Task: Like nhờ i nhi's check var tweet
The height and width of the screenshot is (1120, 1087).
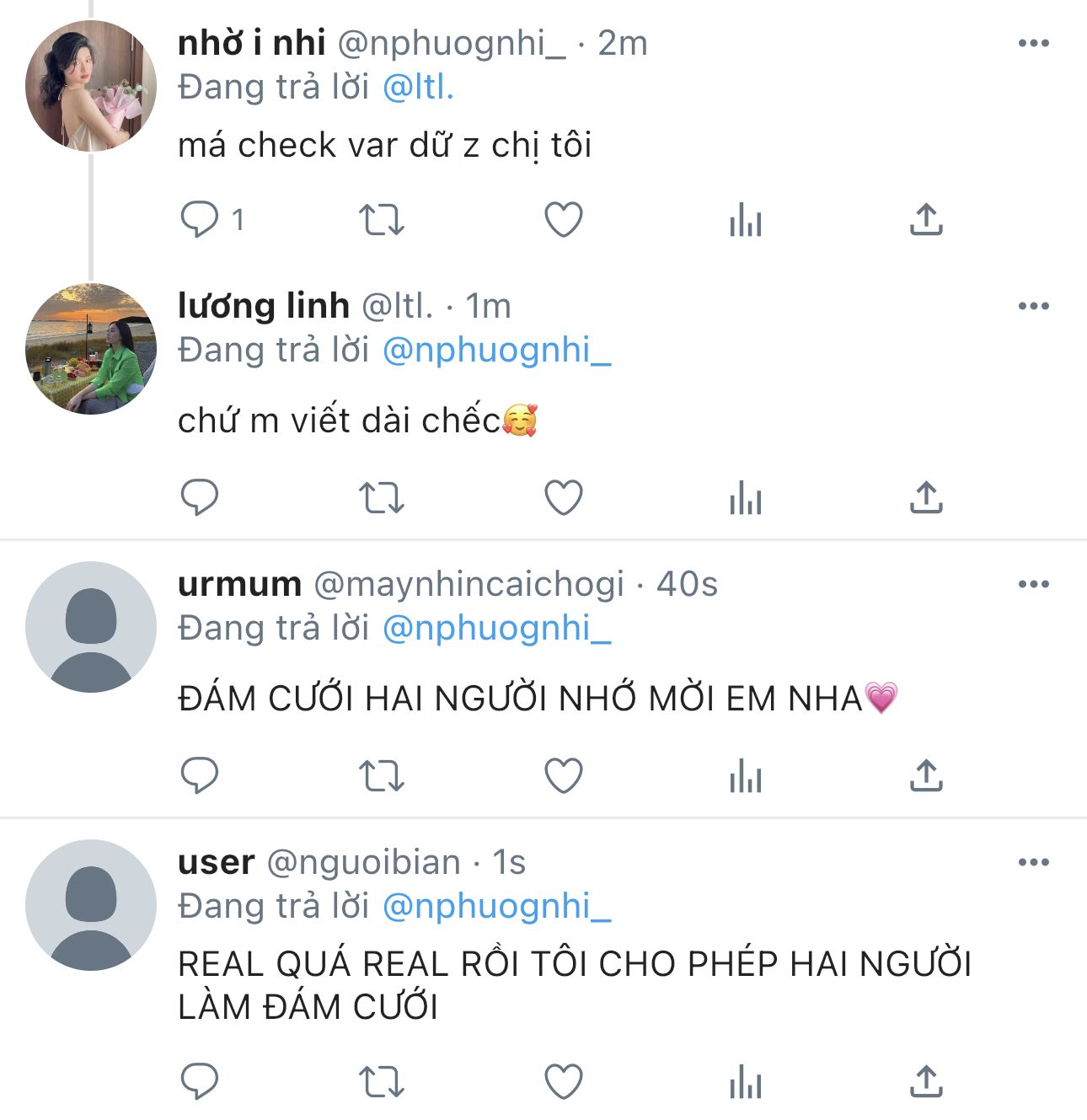Action: pyautogui.click(x=563, y=220)
